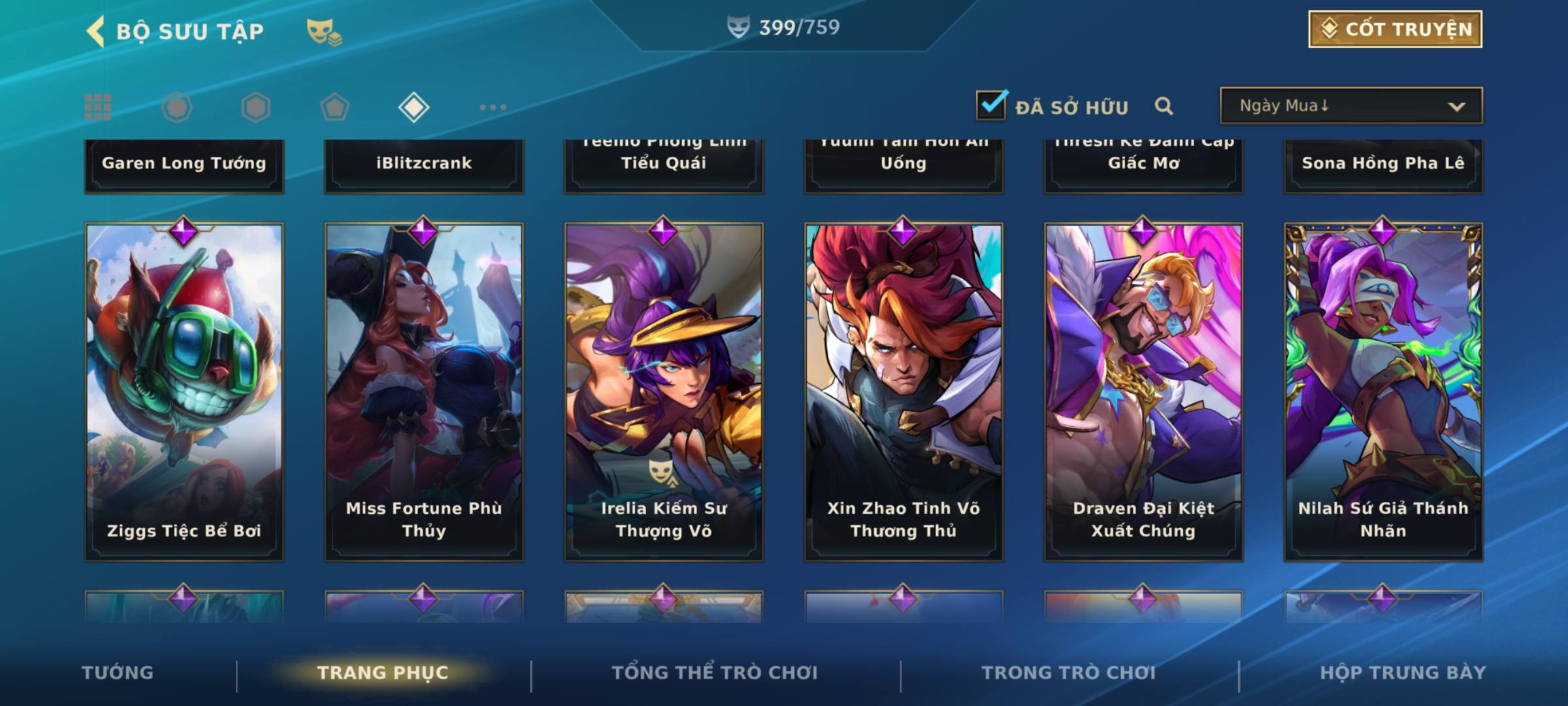1568x706 pixels.
Task: Select the diamond rarity filter icon
Action: (x=414, y=107)
